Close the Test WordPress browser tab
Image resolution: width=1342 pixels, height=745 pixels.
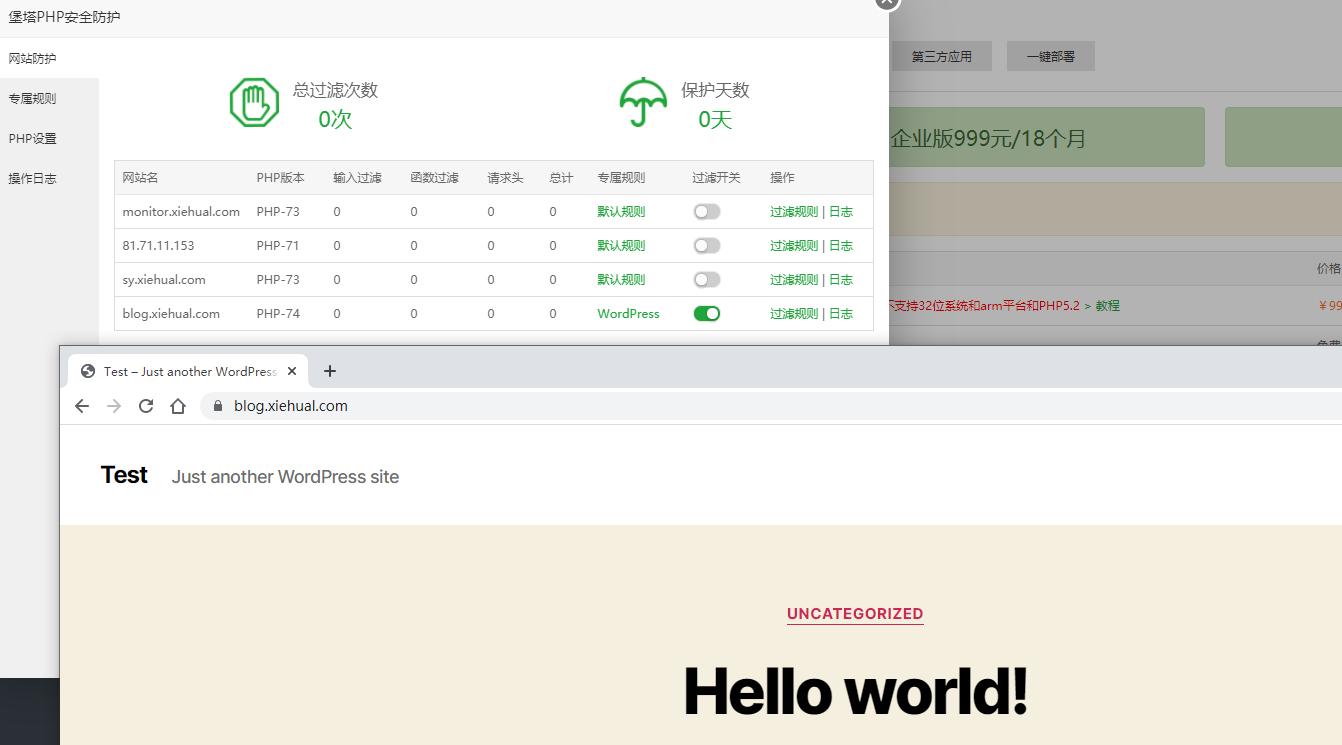click(292, 371)
